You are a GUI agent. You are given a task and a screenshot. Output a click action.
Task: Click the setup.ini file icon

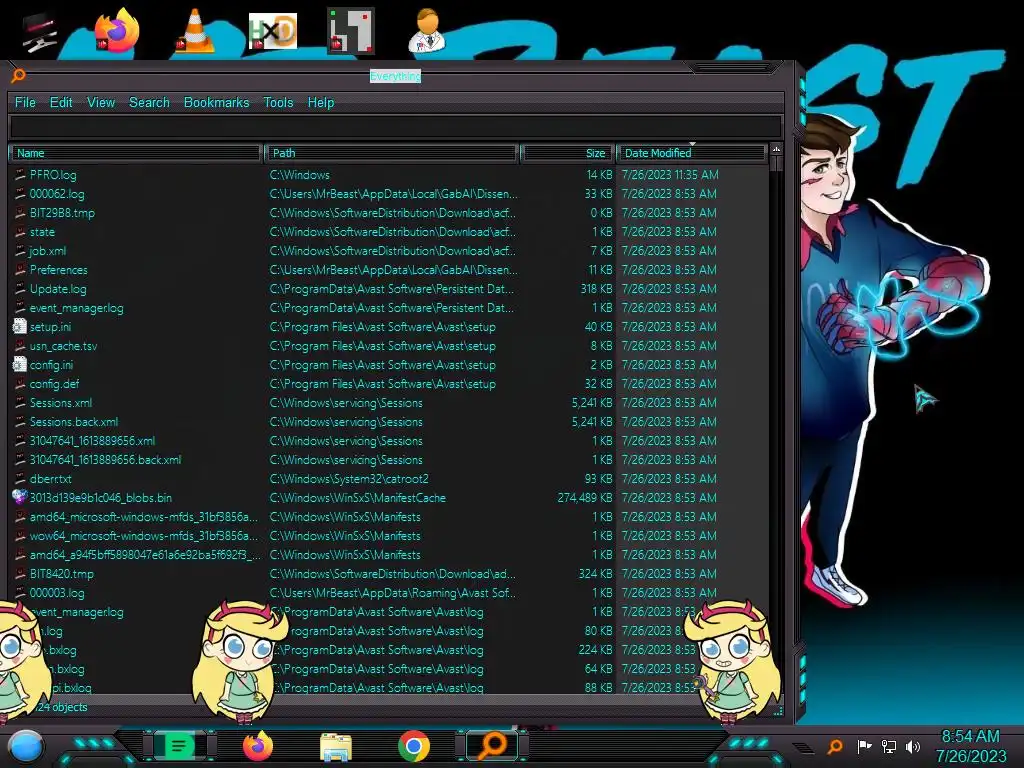coord(20,327)
